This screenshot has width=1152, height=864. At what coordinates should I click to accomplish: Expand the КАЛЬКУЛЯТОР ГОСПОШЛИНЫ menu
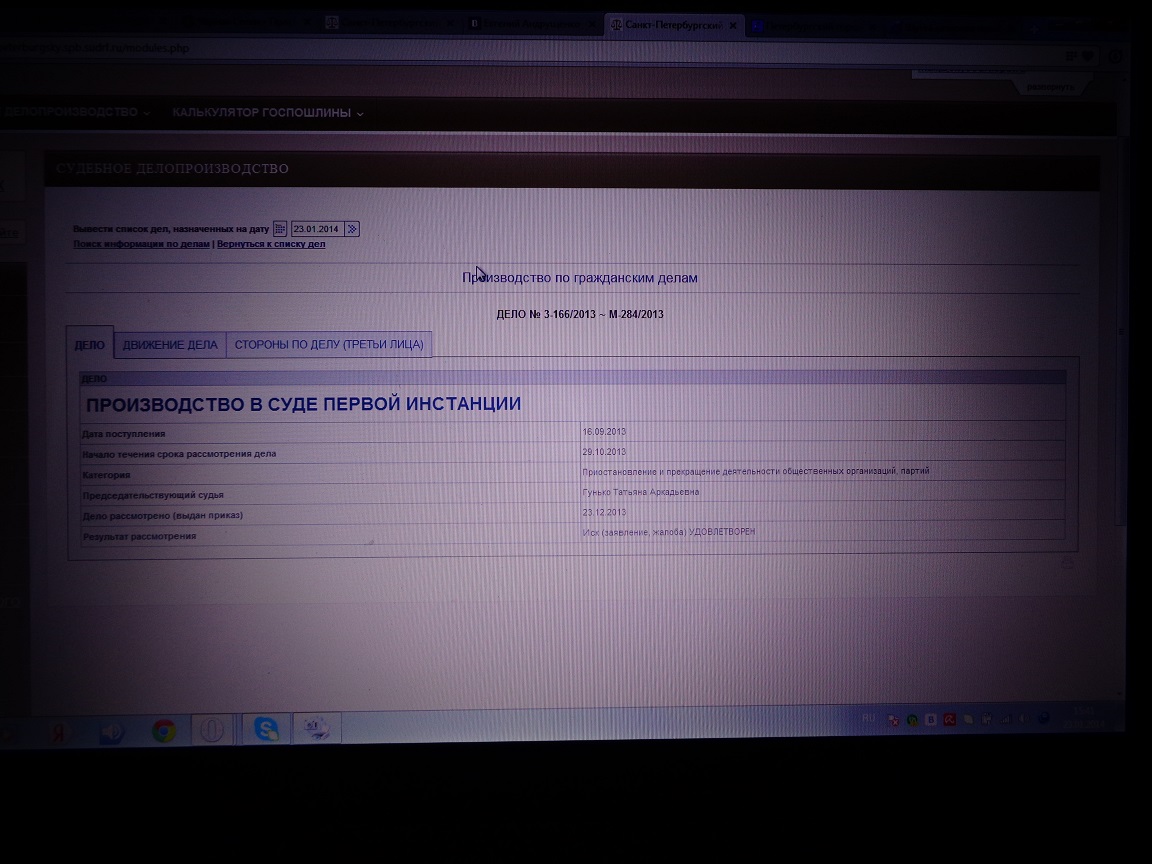267,113
